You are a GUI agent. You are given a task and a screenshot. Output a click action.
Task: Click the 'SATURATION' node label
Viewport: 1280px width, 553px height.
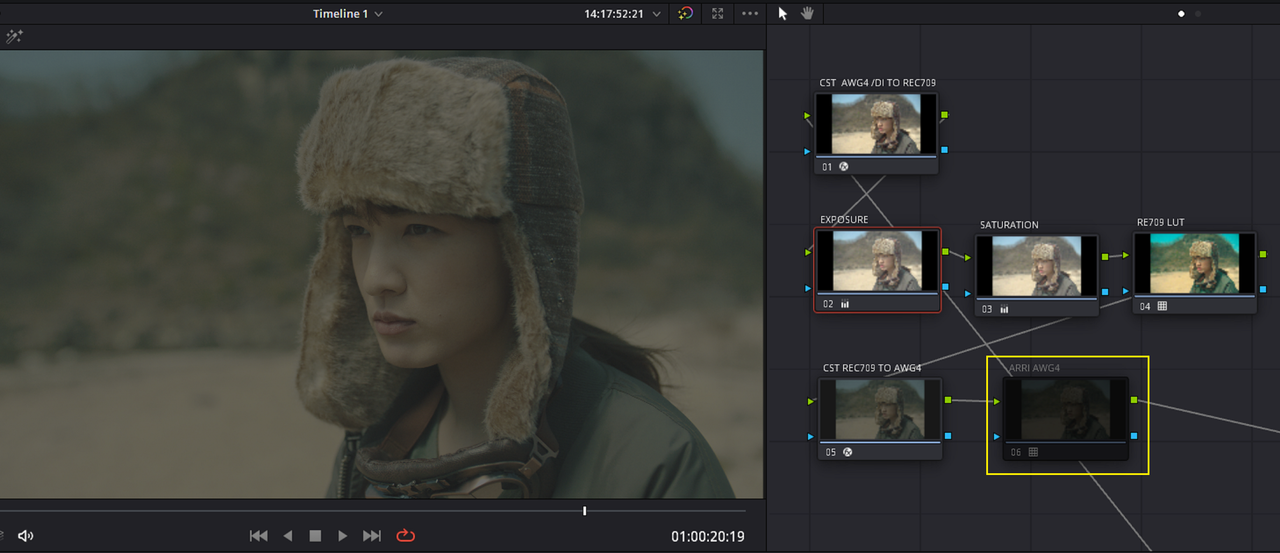1009,225
